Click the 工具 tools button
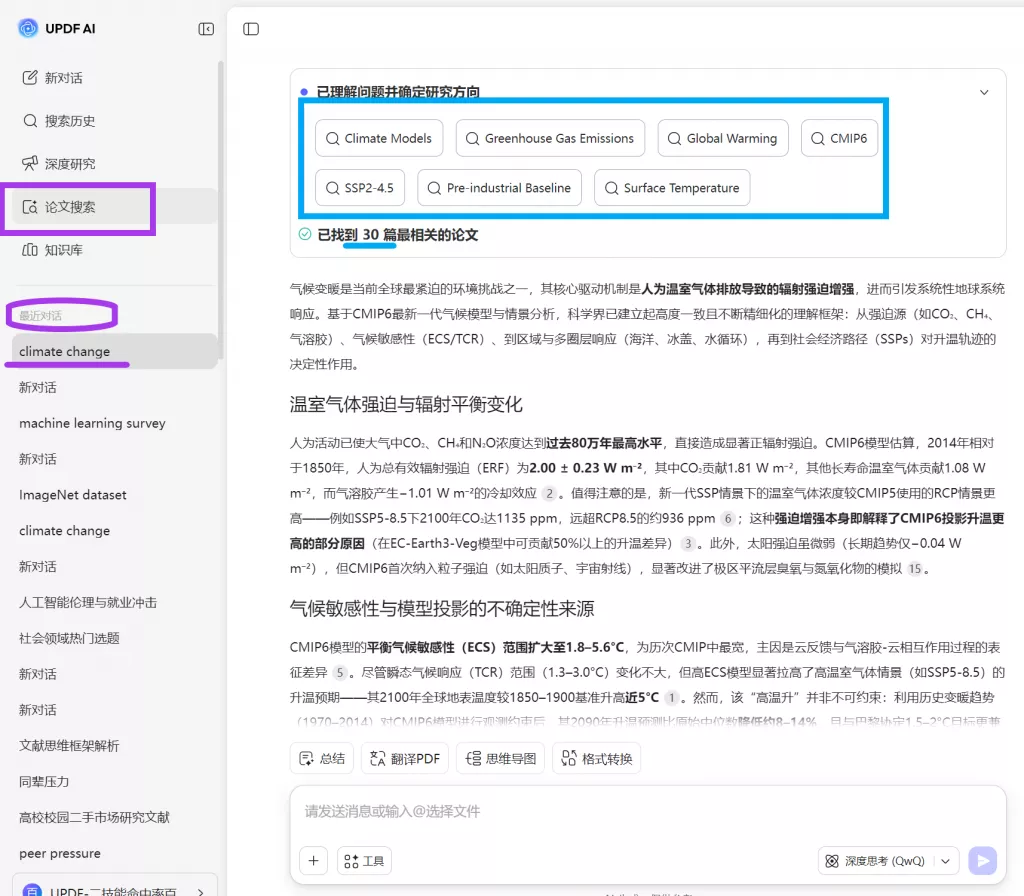This screenshot has height=896, width=1024. [364, 860]
